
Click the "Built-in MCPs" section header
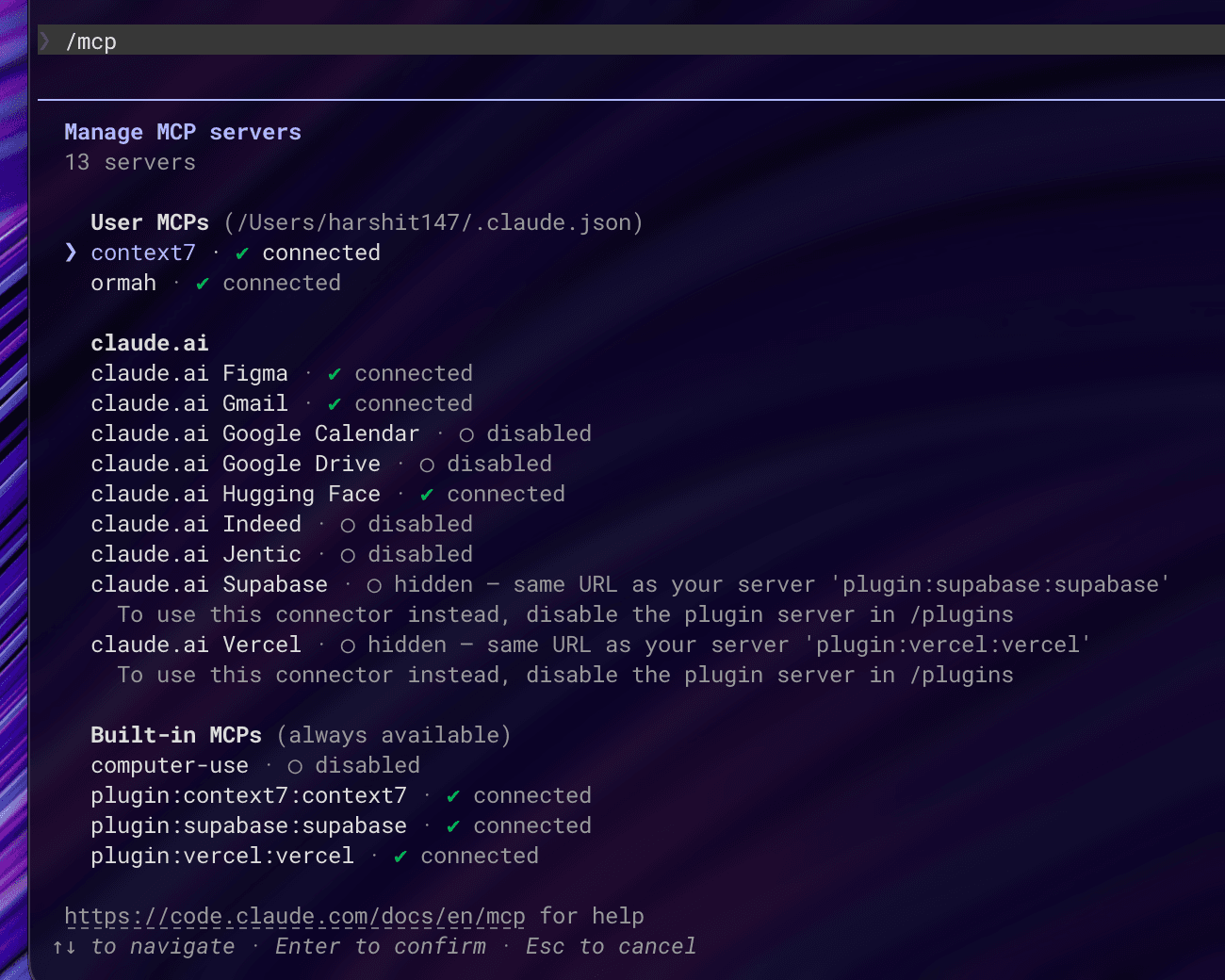176,735
